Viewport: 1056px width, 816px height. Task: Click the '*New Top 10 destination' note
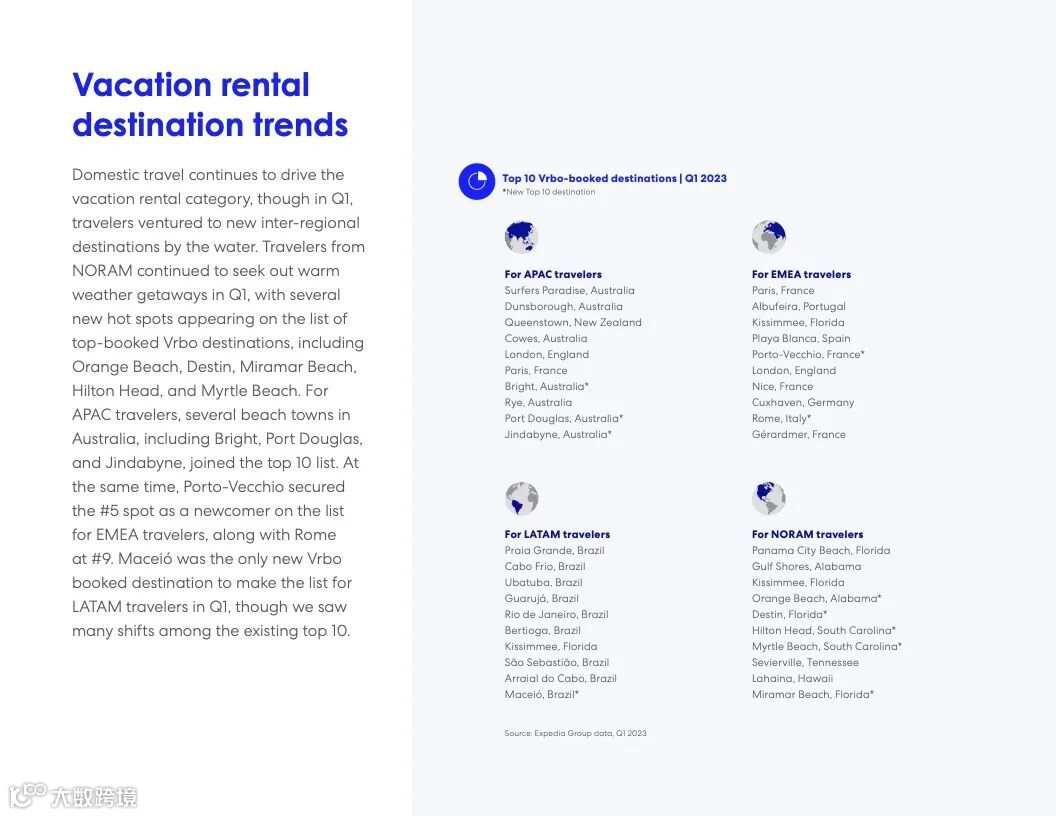[x=549, y=192]
